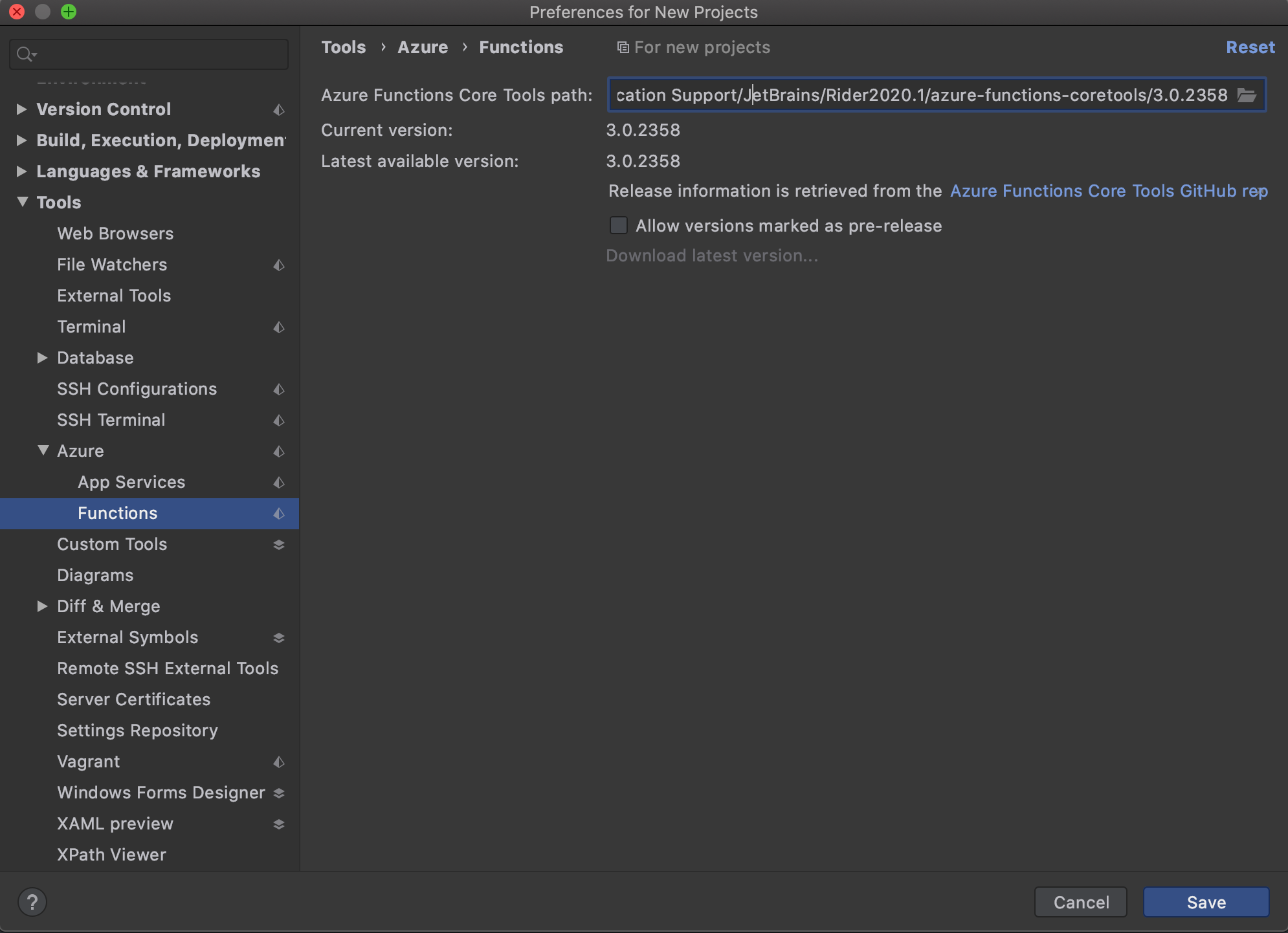Click the Reset link
Screen dimensions: 1288x933
[x=1250, y=47]
